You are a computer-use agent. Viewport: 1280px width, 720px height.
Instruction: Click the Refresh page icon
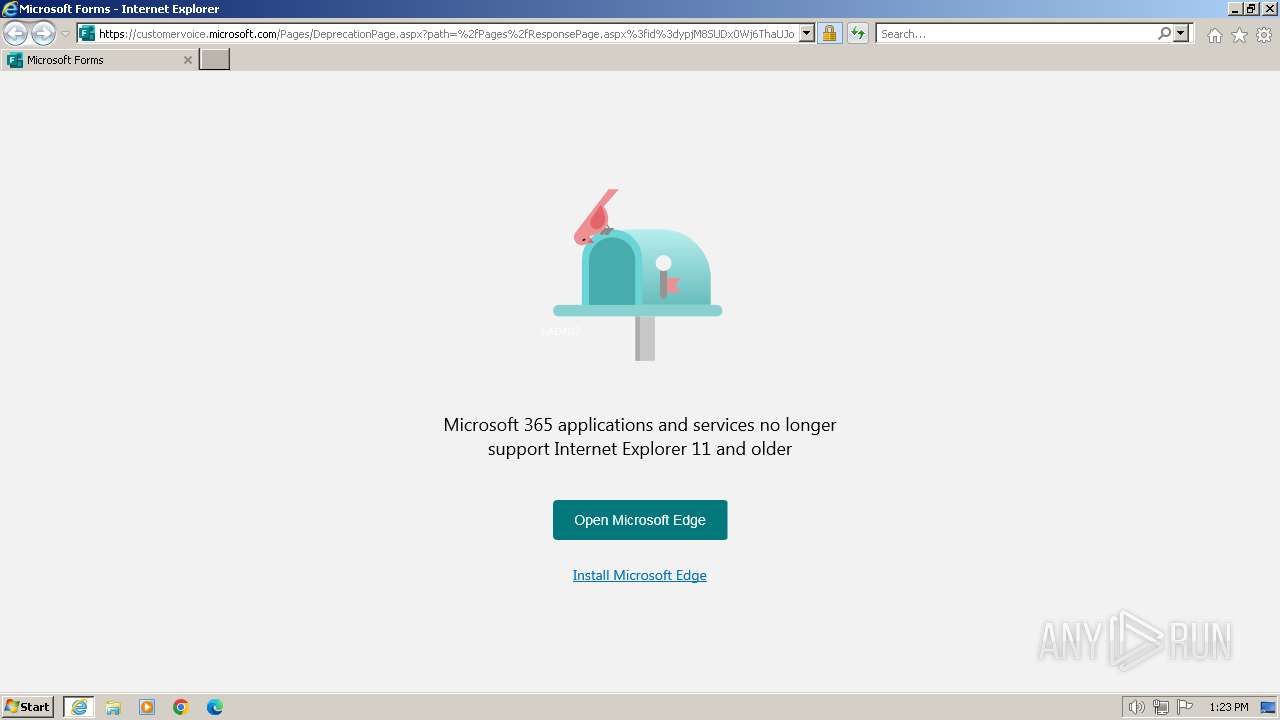tap(858, 34)
